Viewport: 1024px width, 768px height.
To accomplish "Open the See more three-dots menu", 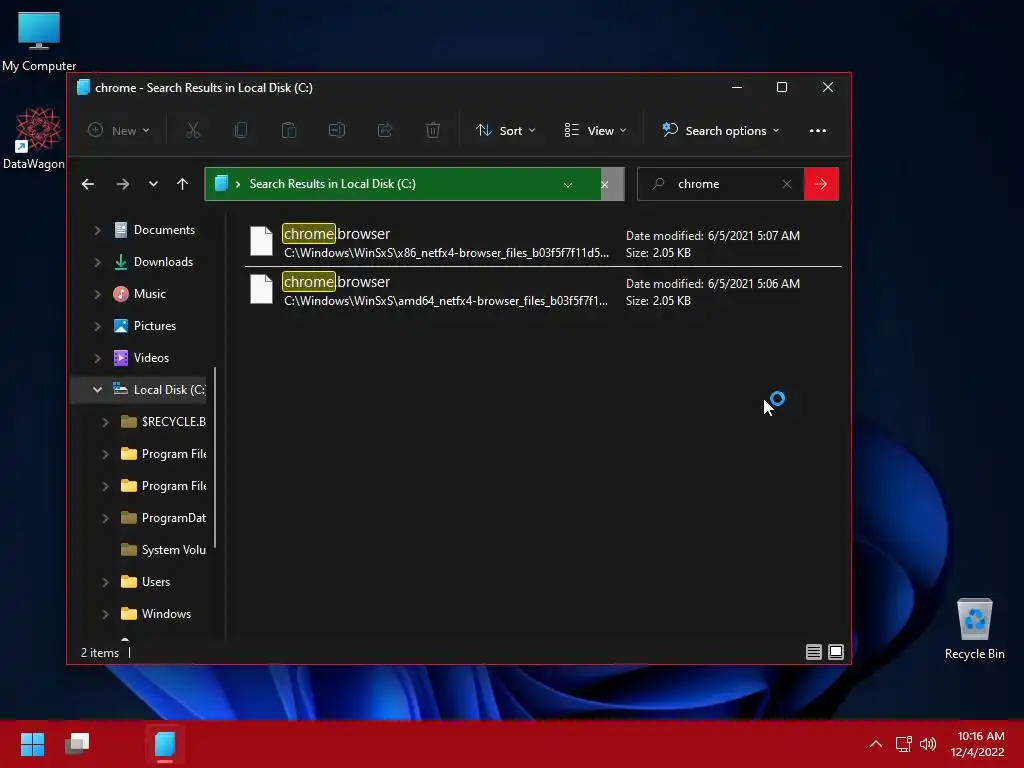I will (x=818, y=131).
